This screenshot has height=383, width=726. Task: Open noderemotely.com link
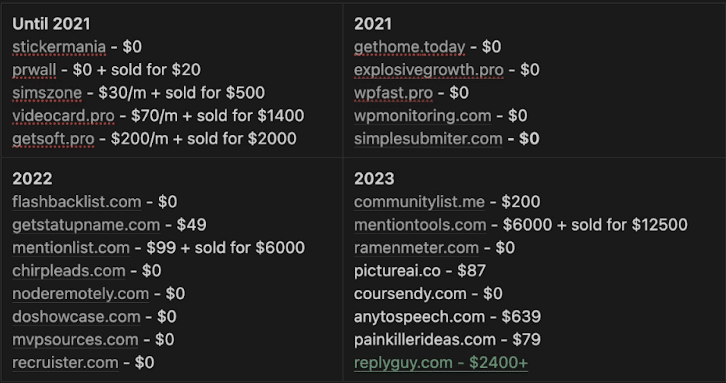80,294
